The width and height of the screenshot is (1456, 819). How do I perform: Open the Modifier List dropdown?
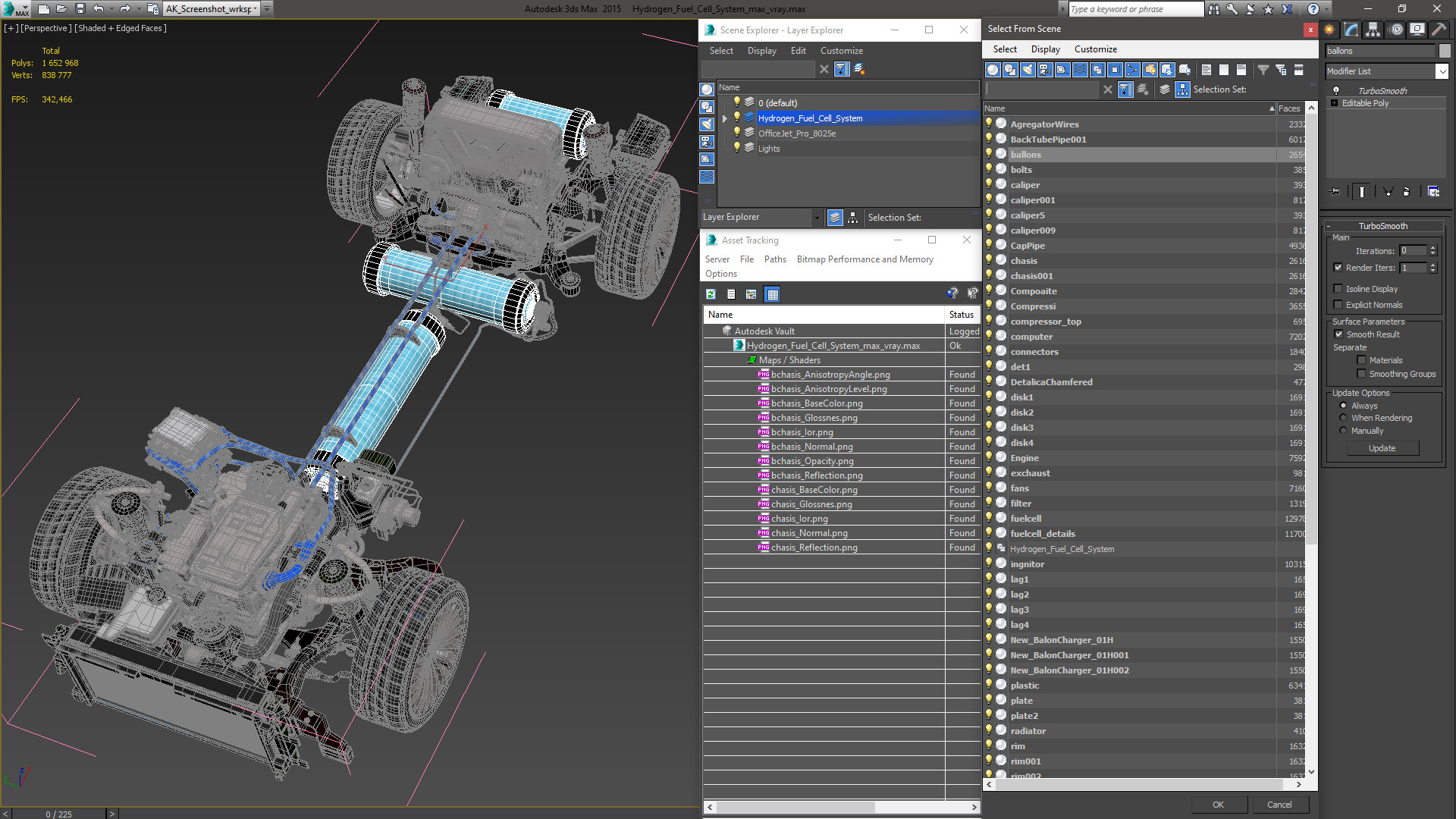coord(1442,71)
